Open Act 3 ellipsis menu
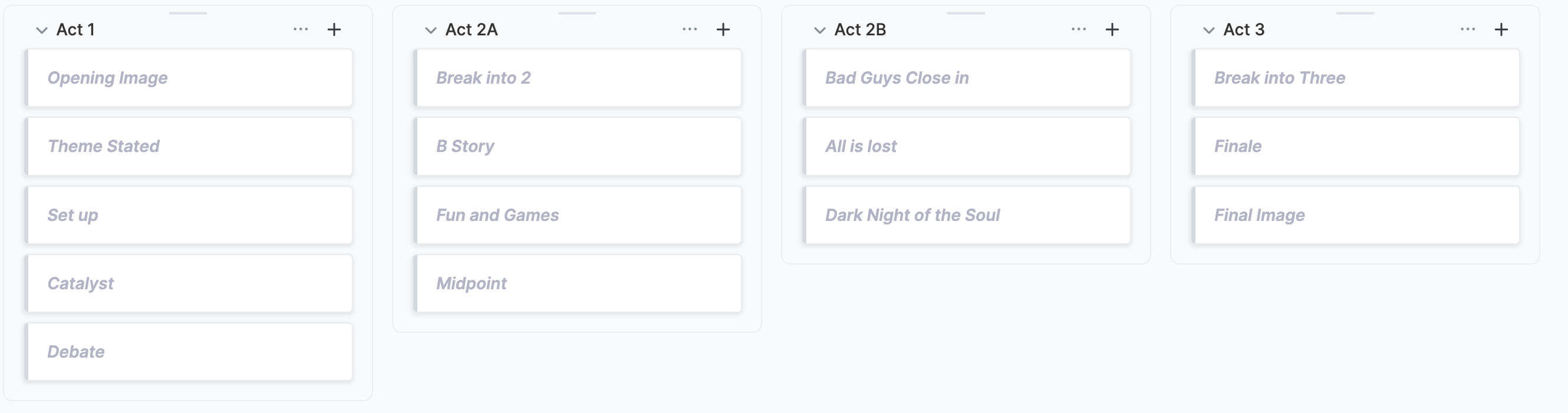 pos(1468,29)
